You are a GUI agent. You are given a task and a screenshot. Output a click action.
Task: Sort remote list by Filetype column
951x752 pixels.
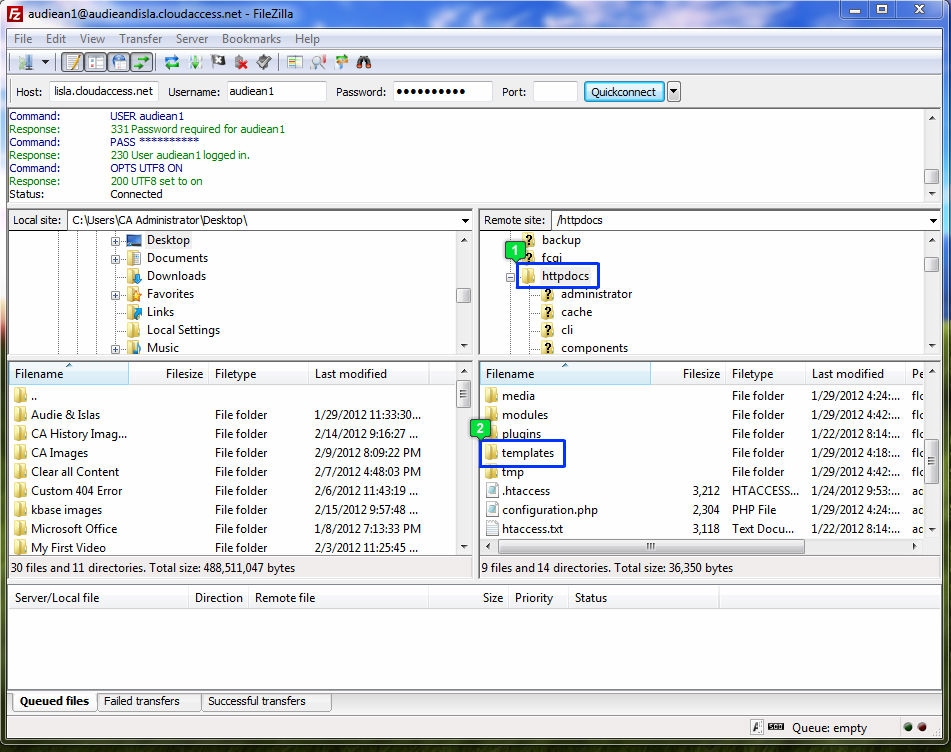tap(765, 374)
